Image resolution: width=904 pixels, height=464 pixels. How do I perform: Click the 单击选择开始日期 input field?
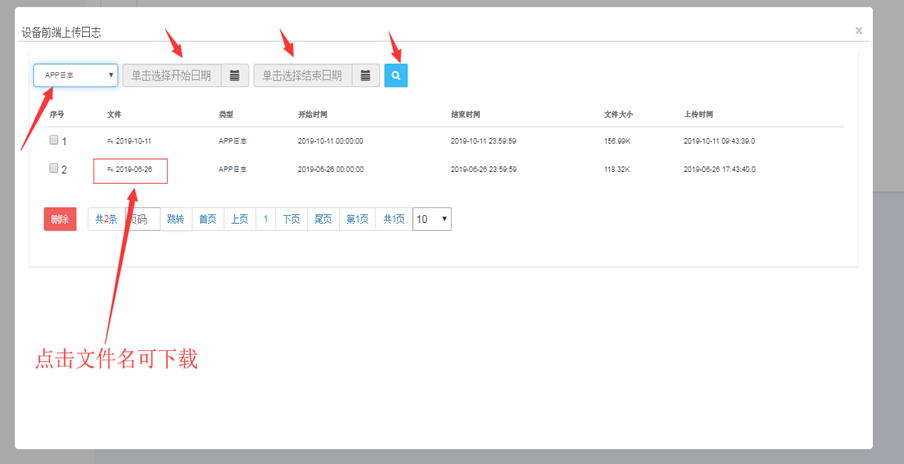tap(171, 75)
